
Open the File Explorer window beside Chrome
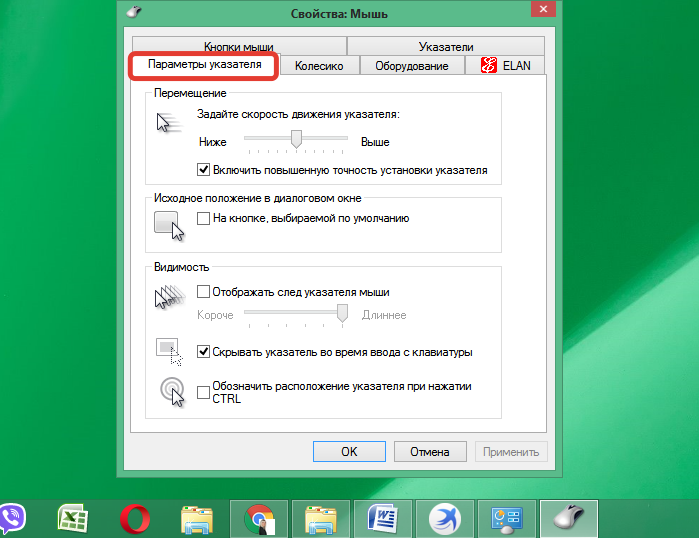(321, 519)
